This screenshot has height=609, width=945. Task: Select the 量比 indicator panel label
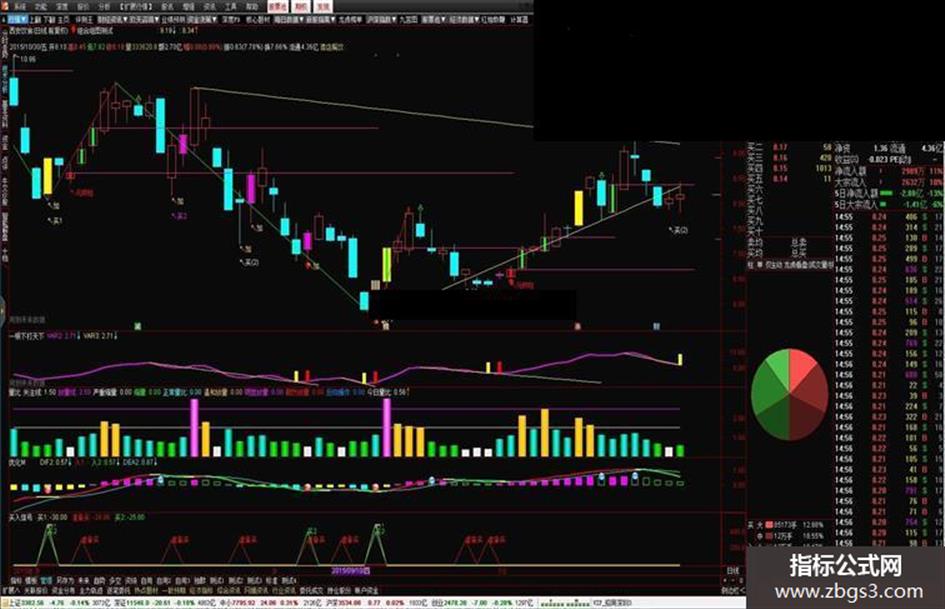pos(15,392)
